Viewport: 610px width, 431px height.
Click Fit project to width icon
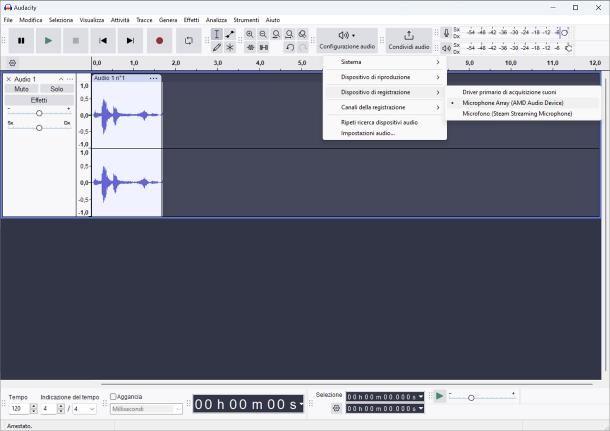click(289, 34)
